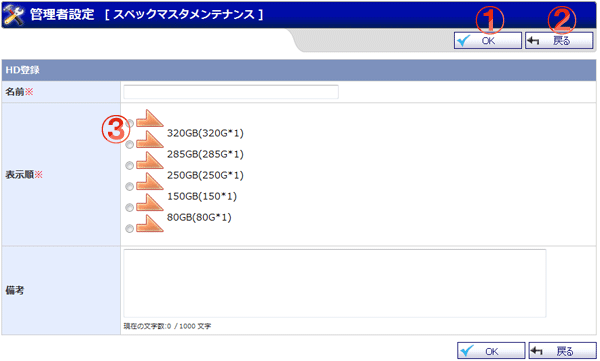Click orange arrow between 285GB and 250GB

[150, 161]
